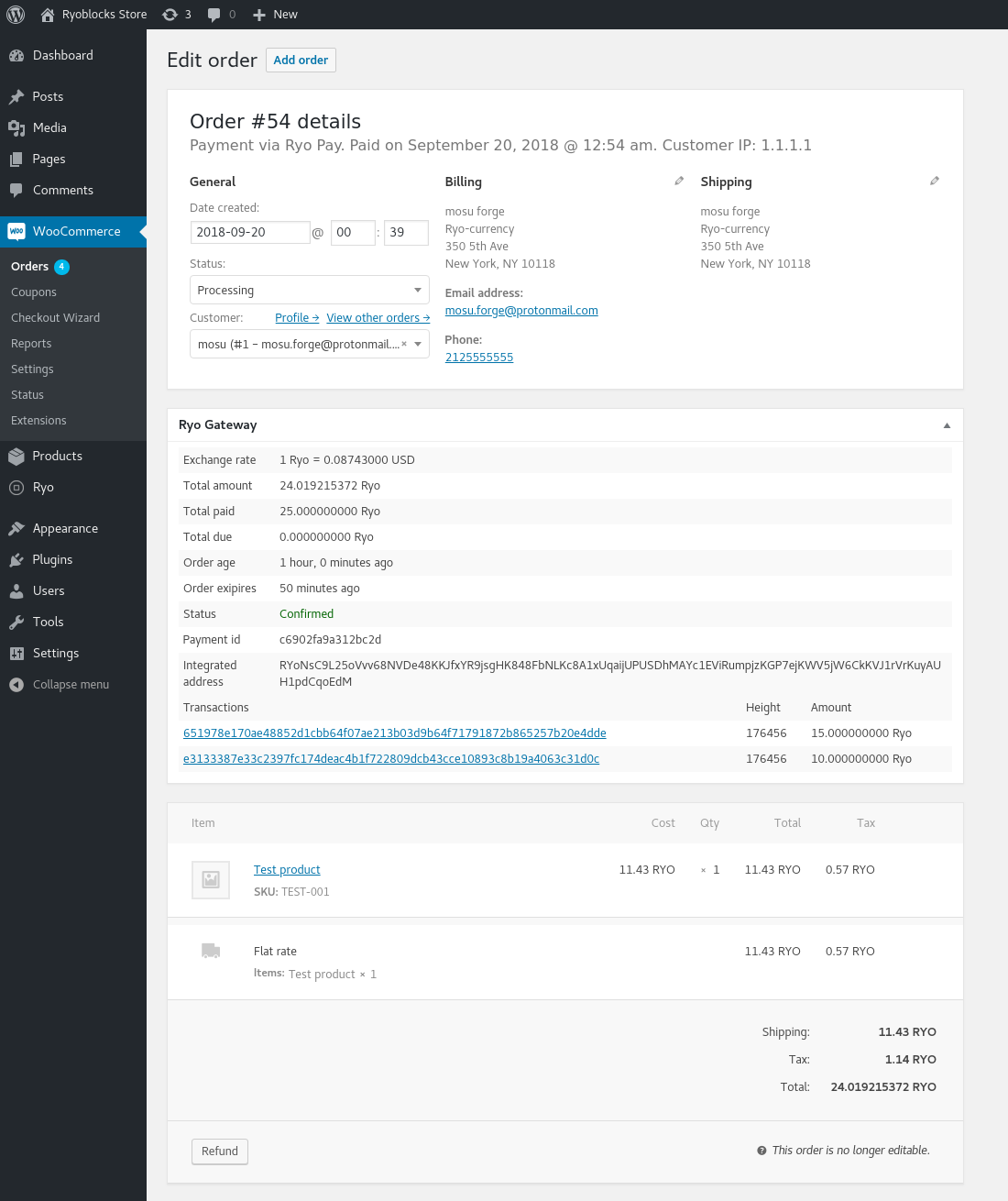
Task: Click the updates icon showing 3
Action: [170, 15]
